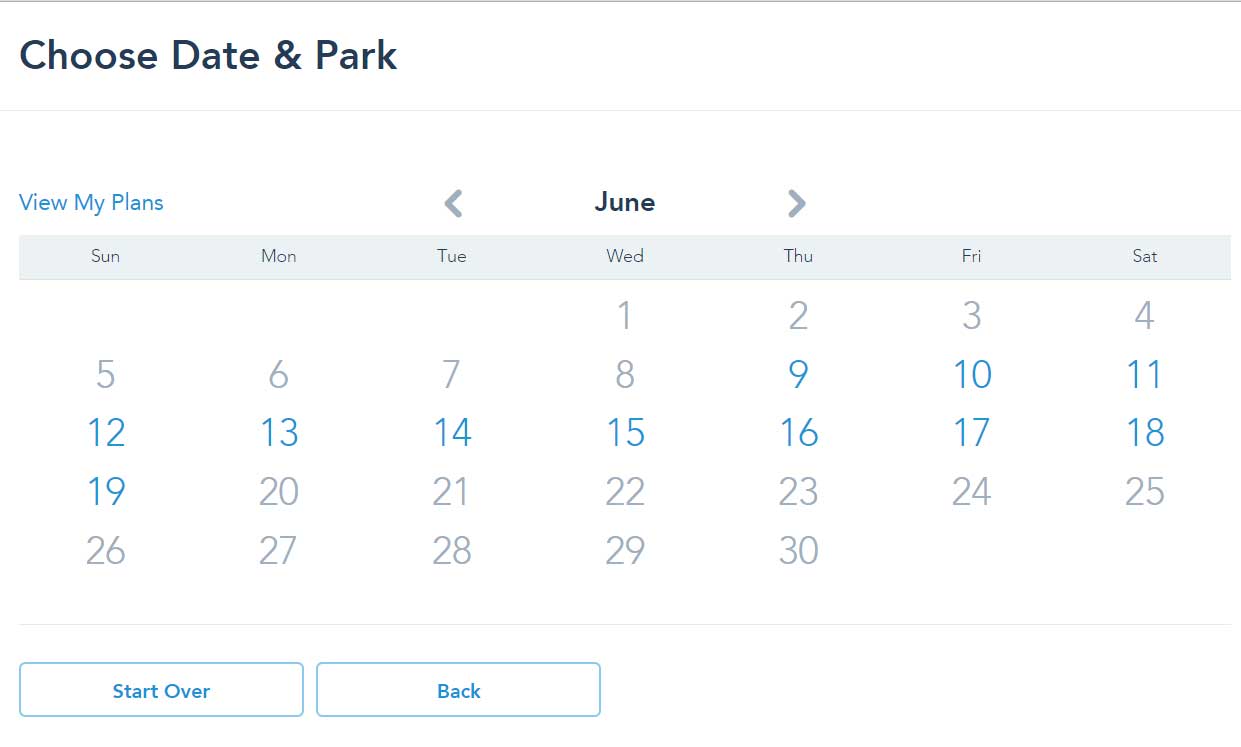The width and height of the screenshot is (1241, 747).
Task: Pick June 19 on the calendar
Action: [x=106, y=492]
